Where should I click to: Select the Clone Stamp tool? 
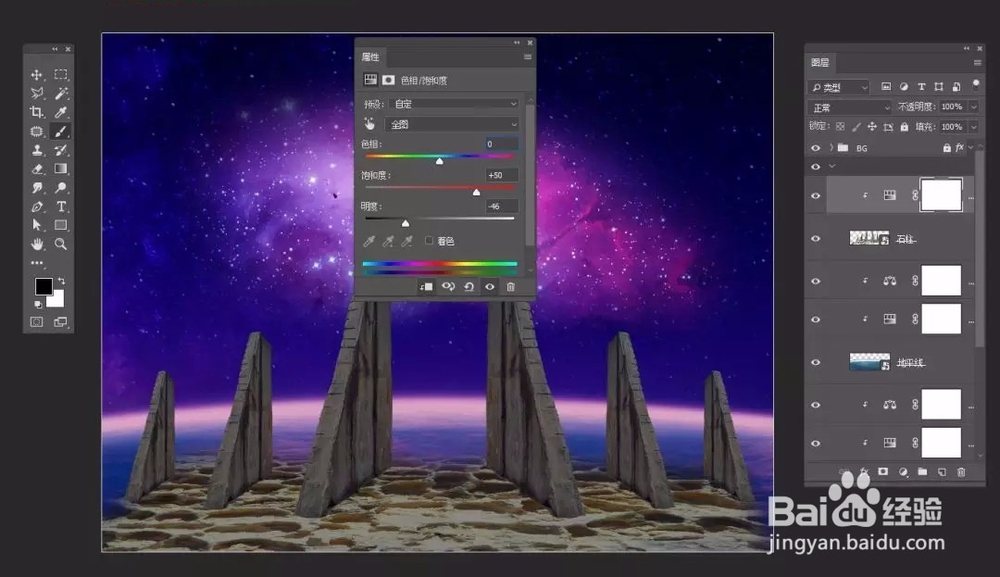click(x=37, y=150)
